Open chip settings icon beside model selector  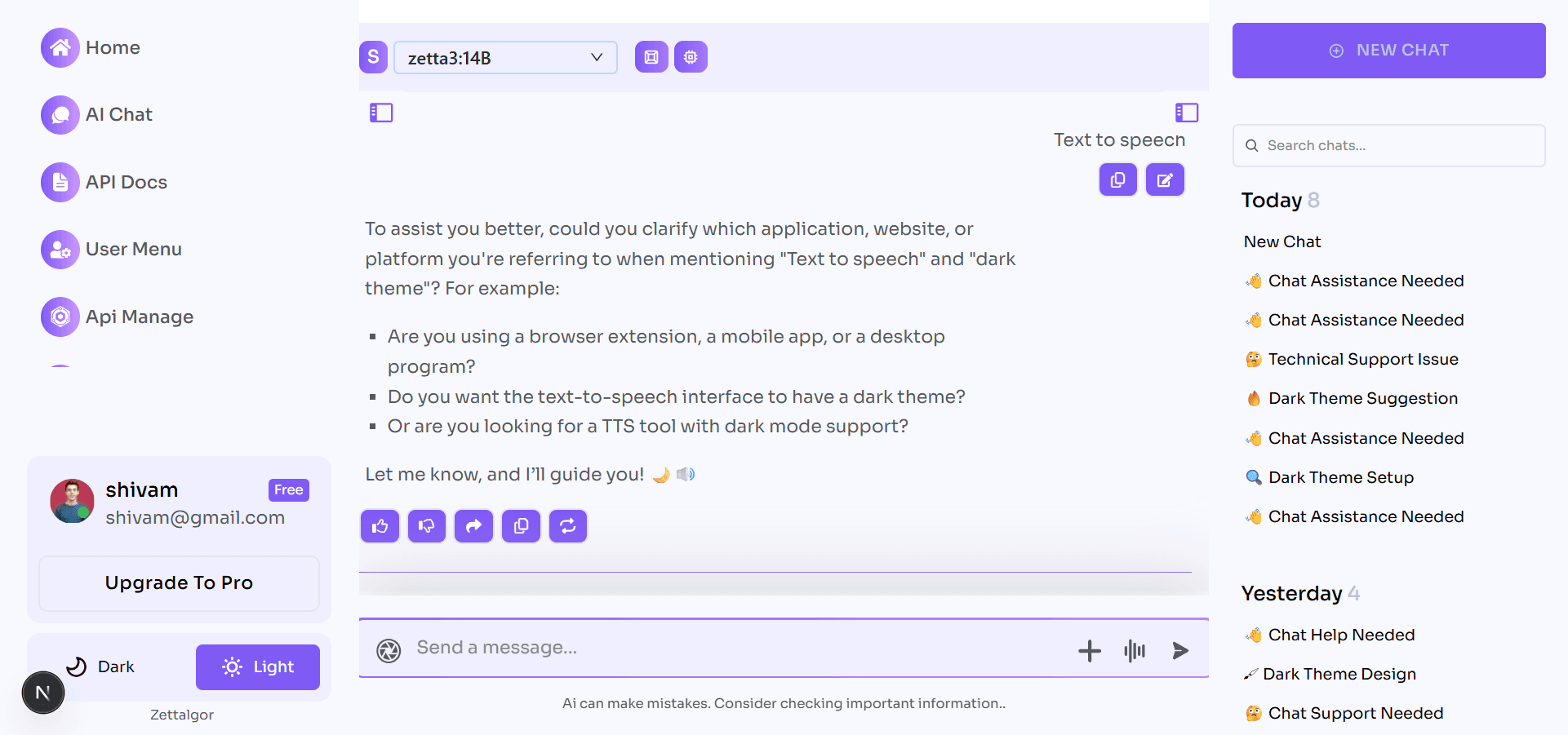[691, 57]
